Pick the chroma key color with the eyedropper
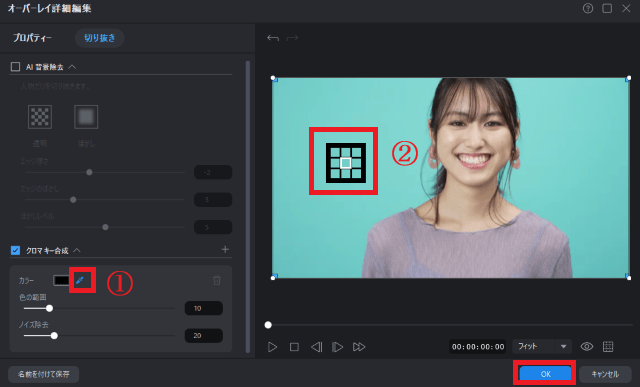 (80, 280)
